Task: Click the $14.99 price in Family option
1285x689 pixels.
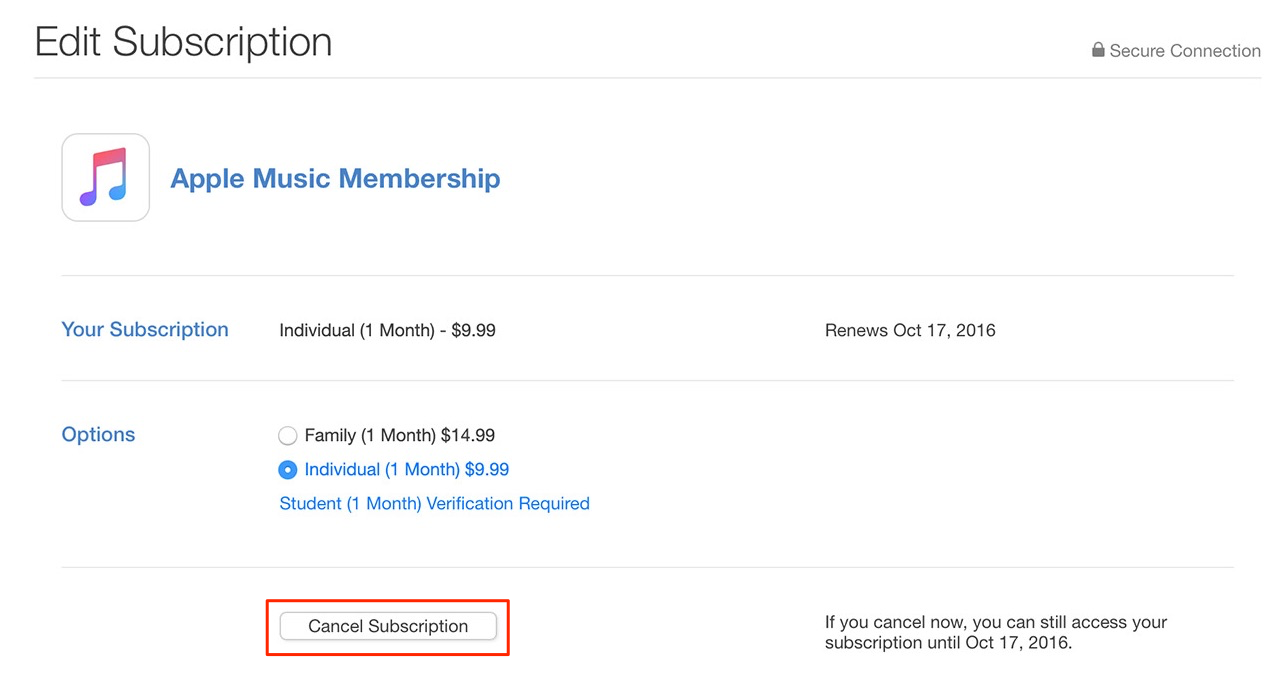Action: click(x=468, y=436)
